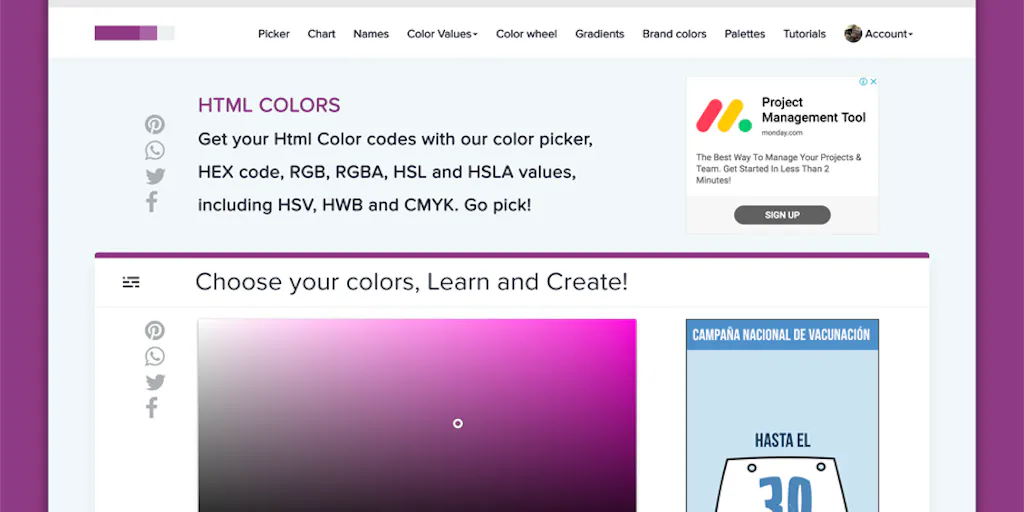
Task: Click the monday.com logo in ad
Action: click(724, 116)
